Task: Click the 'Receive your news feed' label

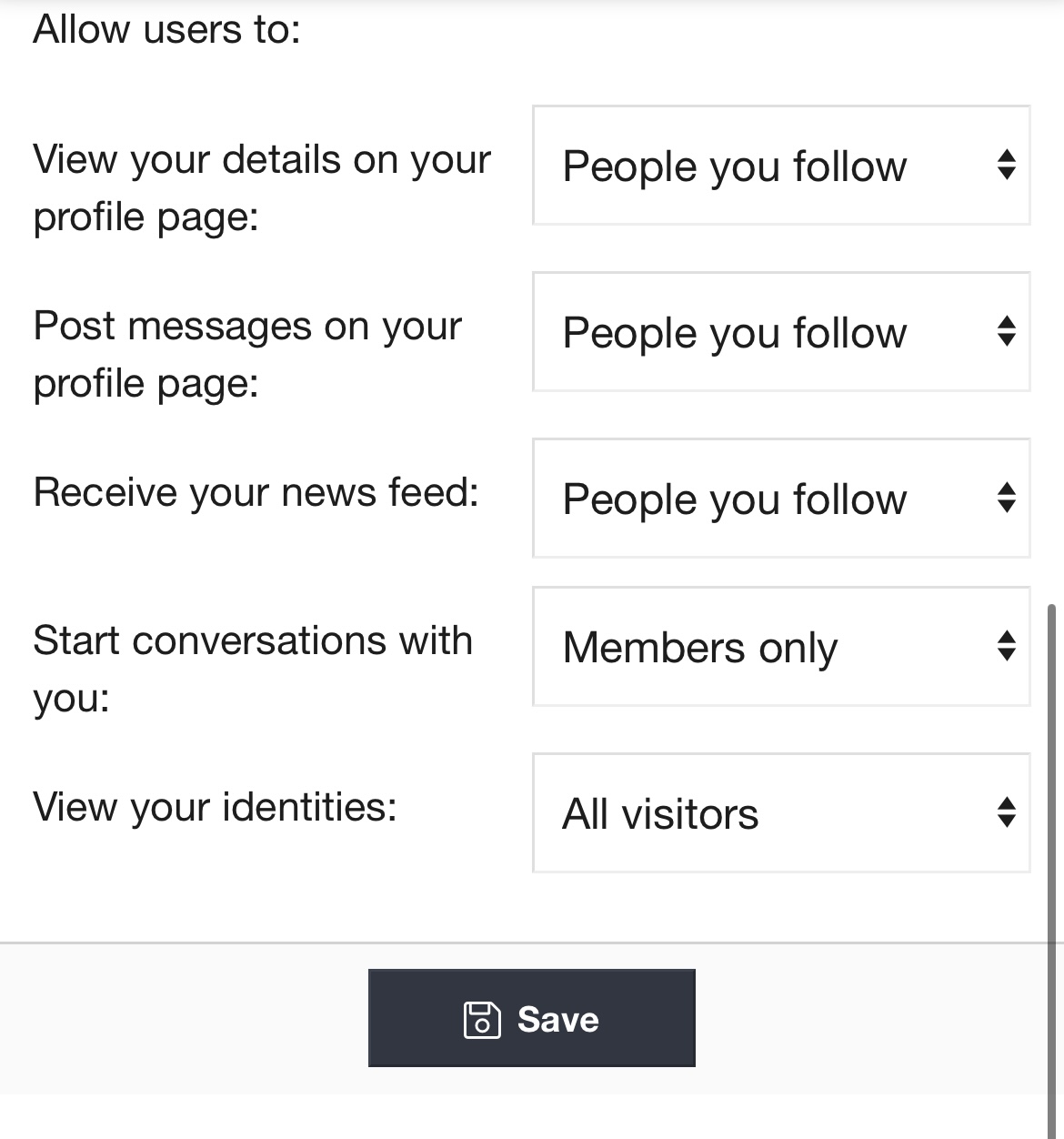Action: [256, 492]
